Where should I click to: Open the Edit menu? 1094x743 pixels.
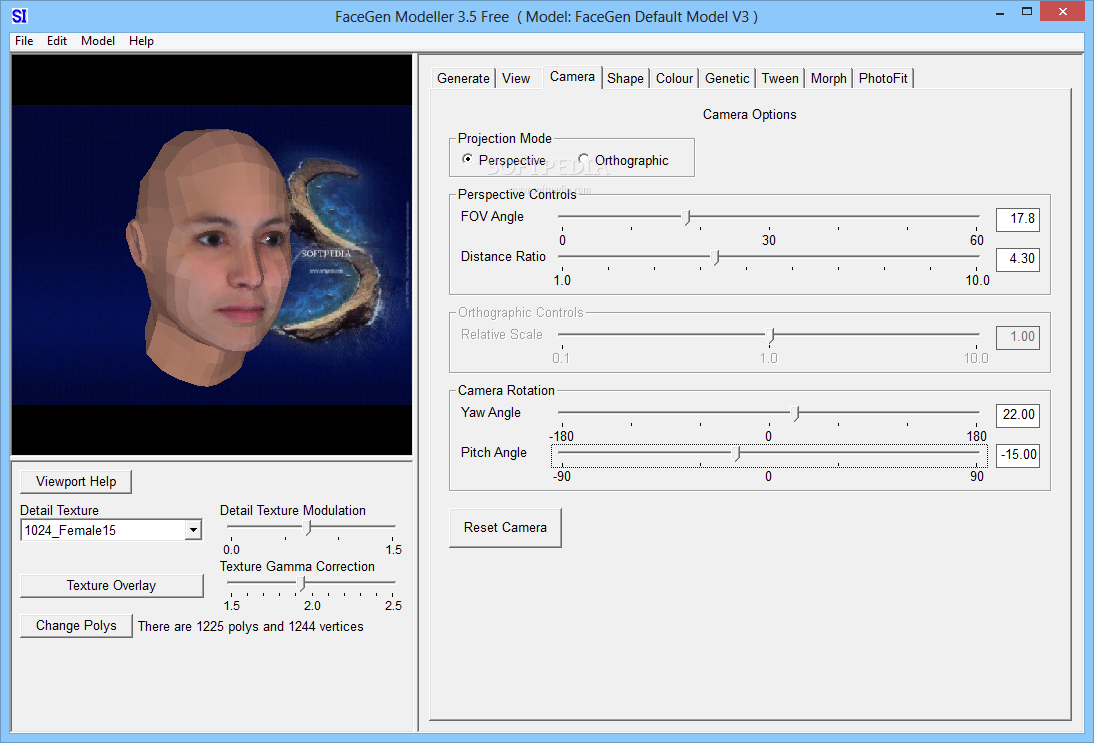[x=57, y=41]
